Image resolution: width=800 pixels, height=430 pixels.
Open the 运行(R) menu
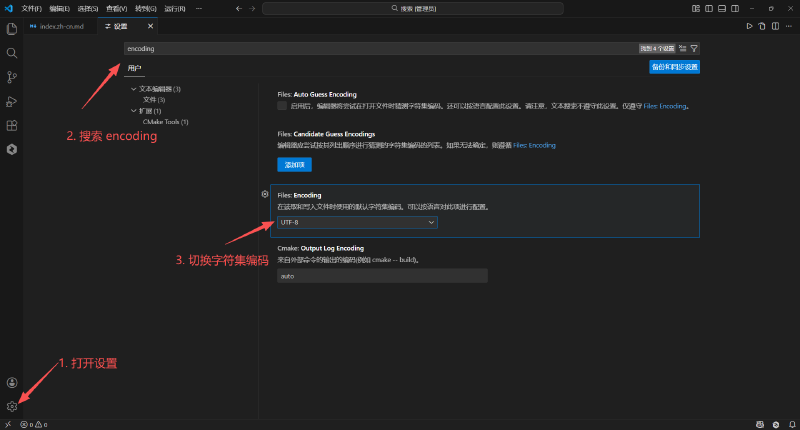click(175, 9)
